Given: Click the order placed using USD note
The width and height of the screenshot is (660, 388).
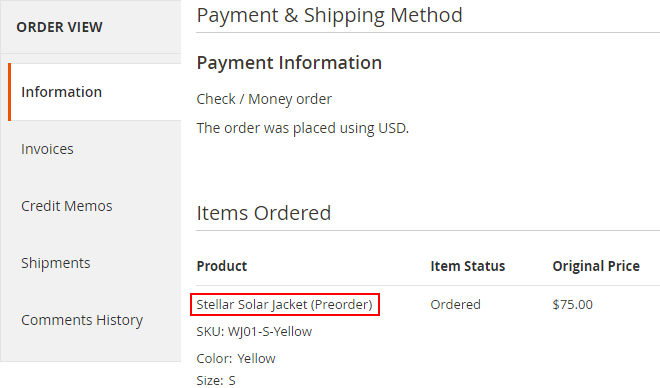Looking at the screenshot, I should (x=303, y=128).
